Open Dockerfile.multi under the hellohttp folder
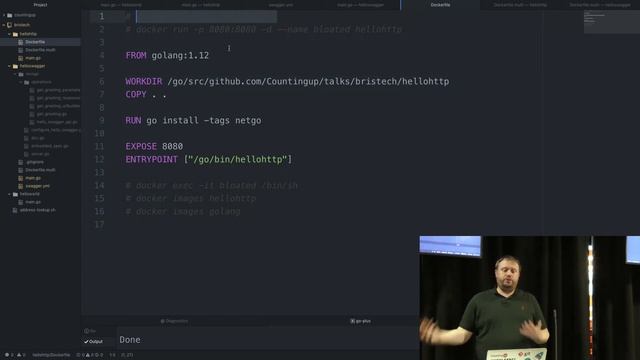640x360 pixels. click(x=40, y=50)
